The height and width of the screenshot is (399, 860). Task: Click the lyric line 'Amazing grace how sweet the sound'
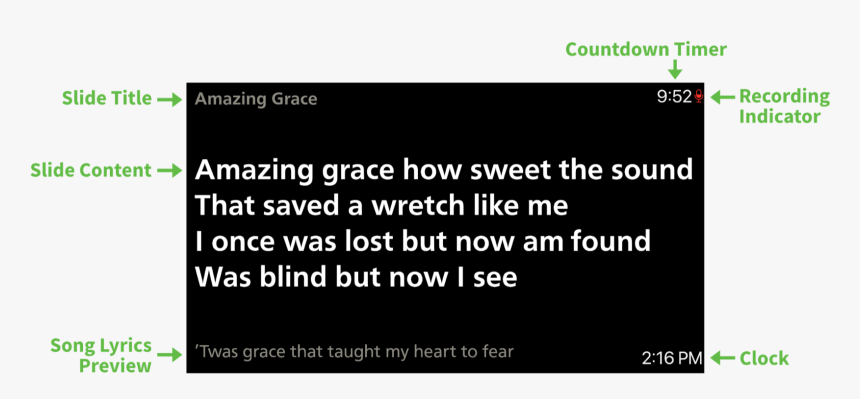click(x=444, y=171)
